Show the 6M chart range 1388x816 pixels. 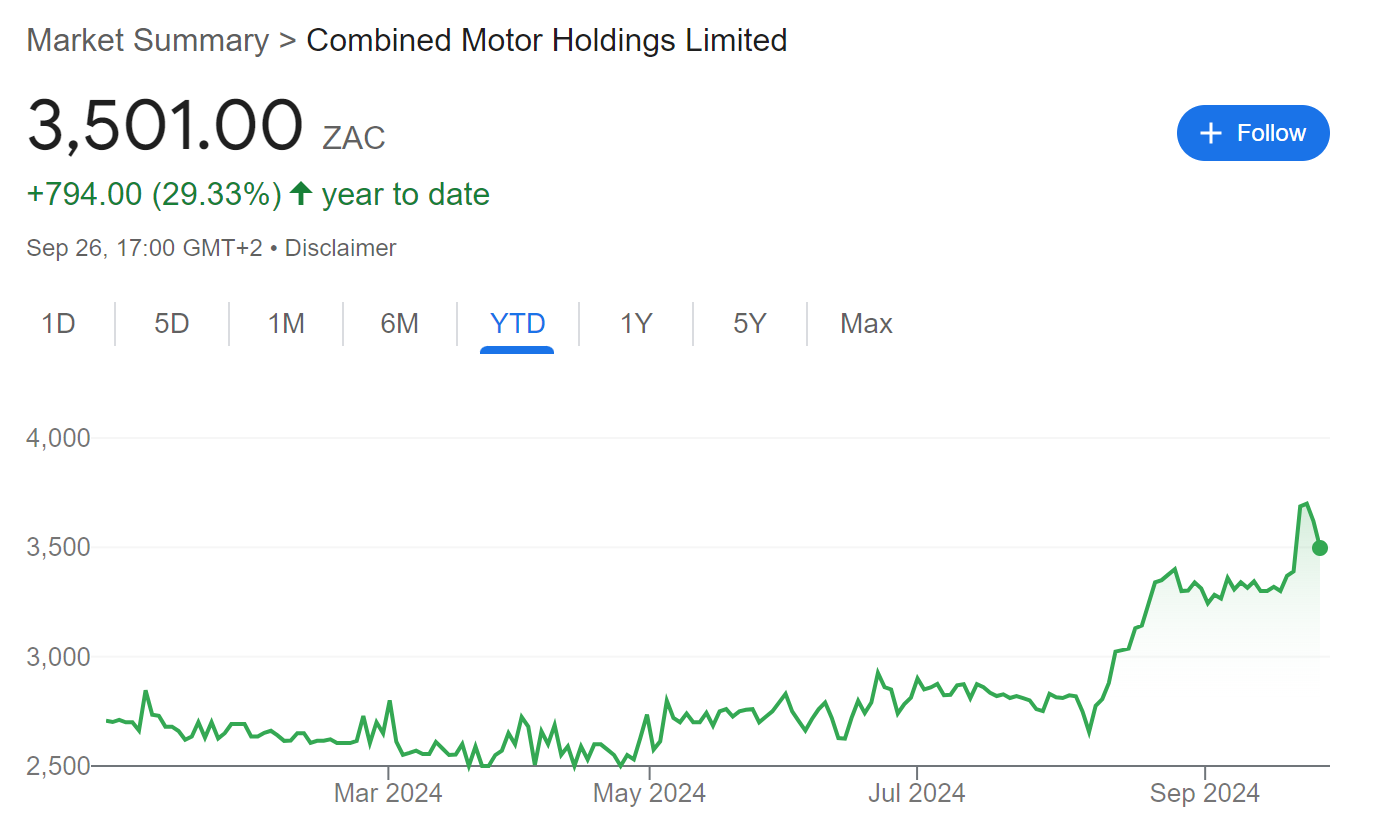[x=399, y=324]
